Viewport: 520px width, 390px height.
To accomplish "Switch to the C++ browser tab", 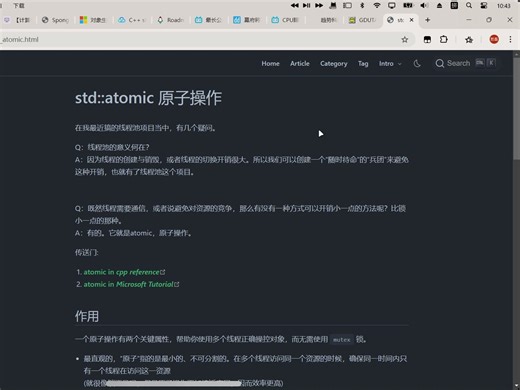I will [132, 20].
